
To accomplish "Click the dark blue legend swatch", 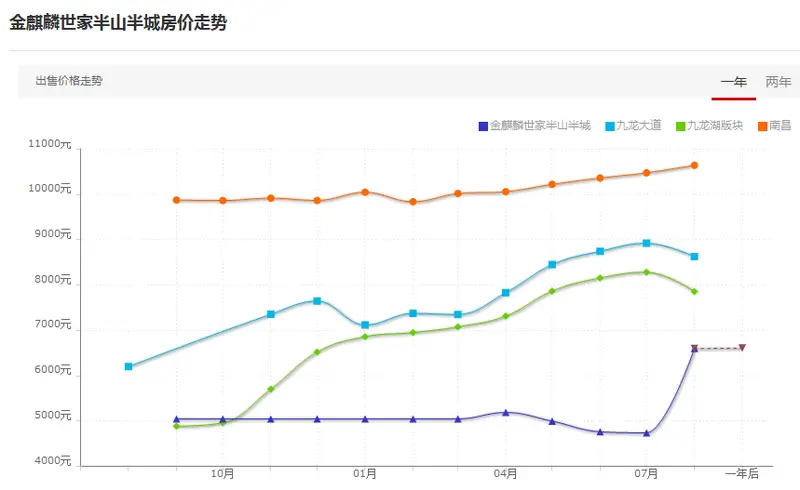I will point(483,126).
